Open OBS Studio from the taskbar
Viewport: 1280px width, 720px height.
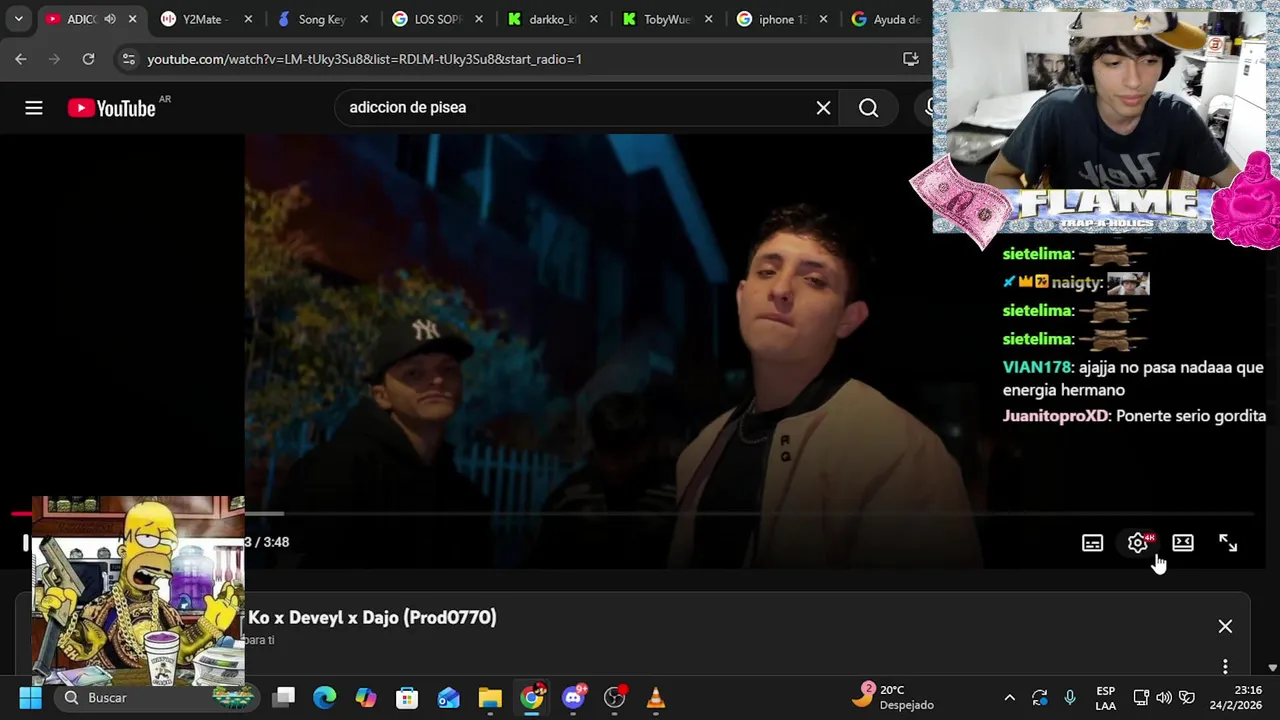[x=615, y=697]
